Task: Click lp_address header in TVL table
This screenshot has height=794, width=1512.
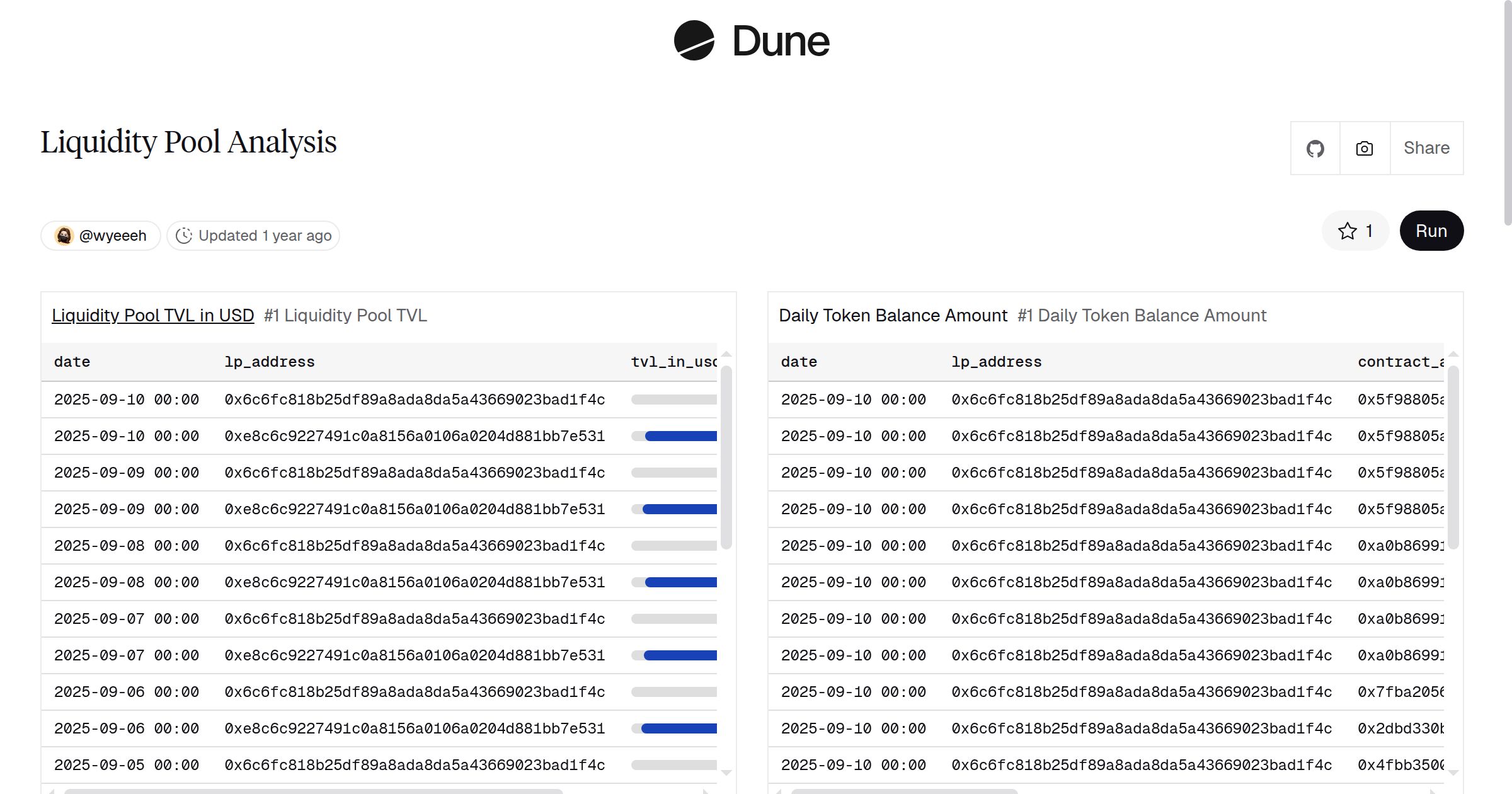Action: click(x=269, y=362)
